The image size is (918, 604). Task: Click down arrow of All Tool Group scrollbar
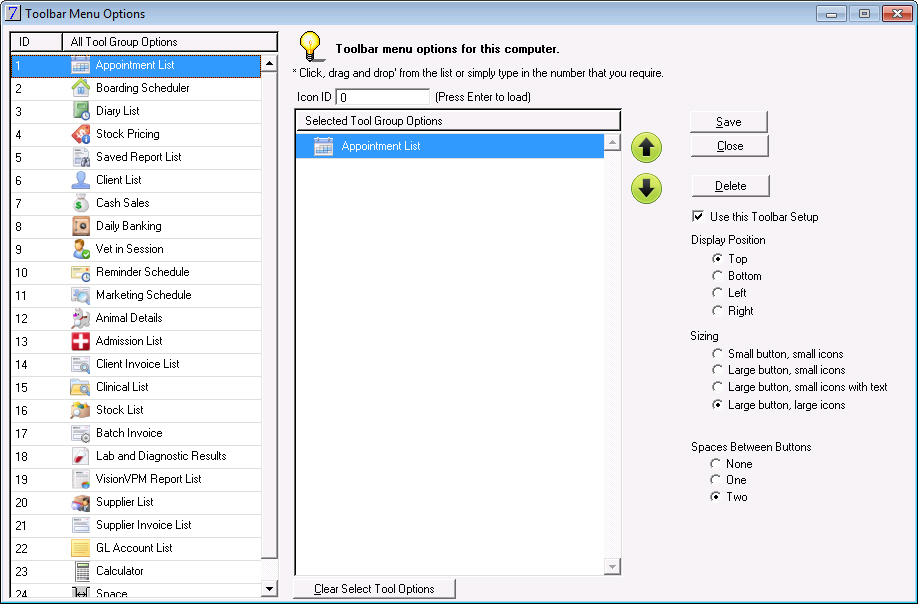coord(269,589)
